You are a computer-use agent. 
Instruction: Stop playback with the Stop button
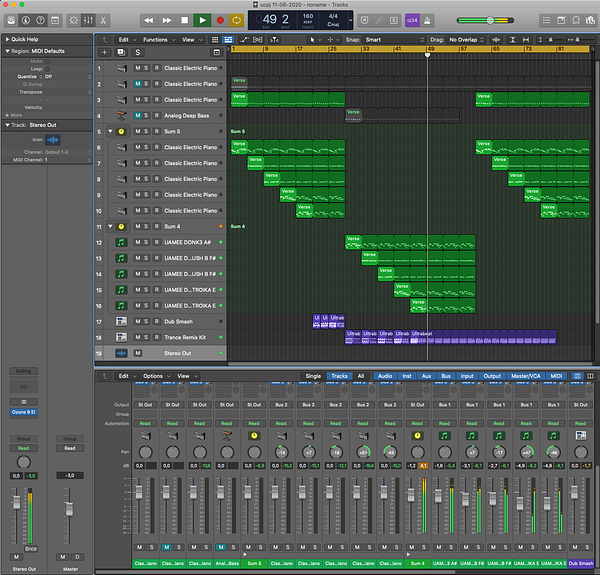point(184,20)
